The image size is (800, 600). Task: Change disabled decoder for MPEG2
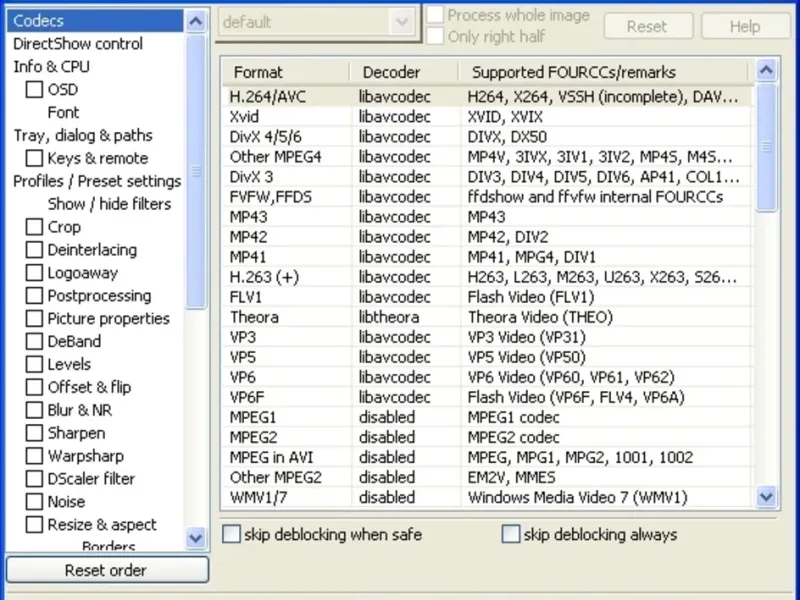[387, 437]
